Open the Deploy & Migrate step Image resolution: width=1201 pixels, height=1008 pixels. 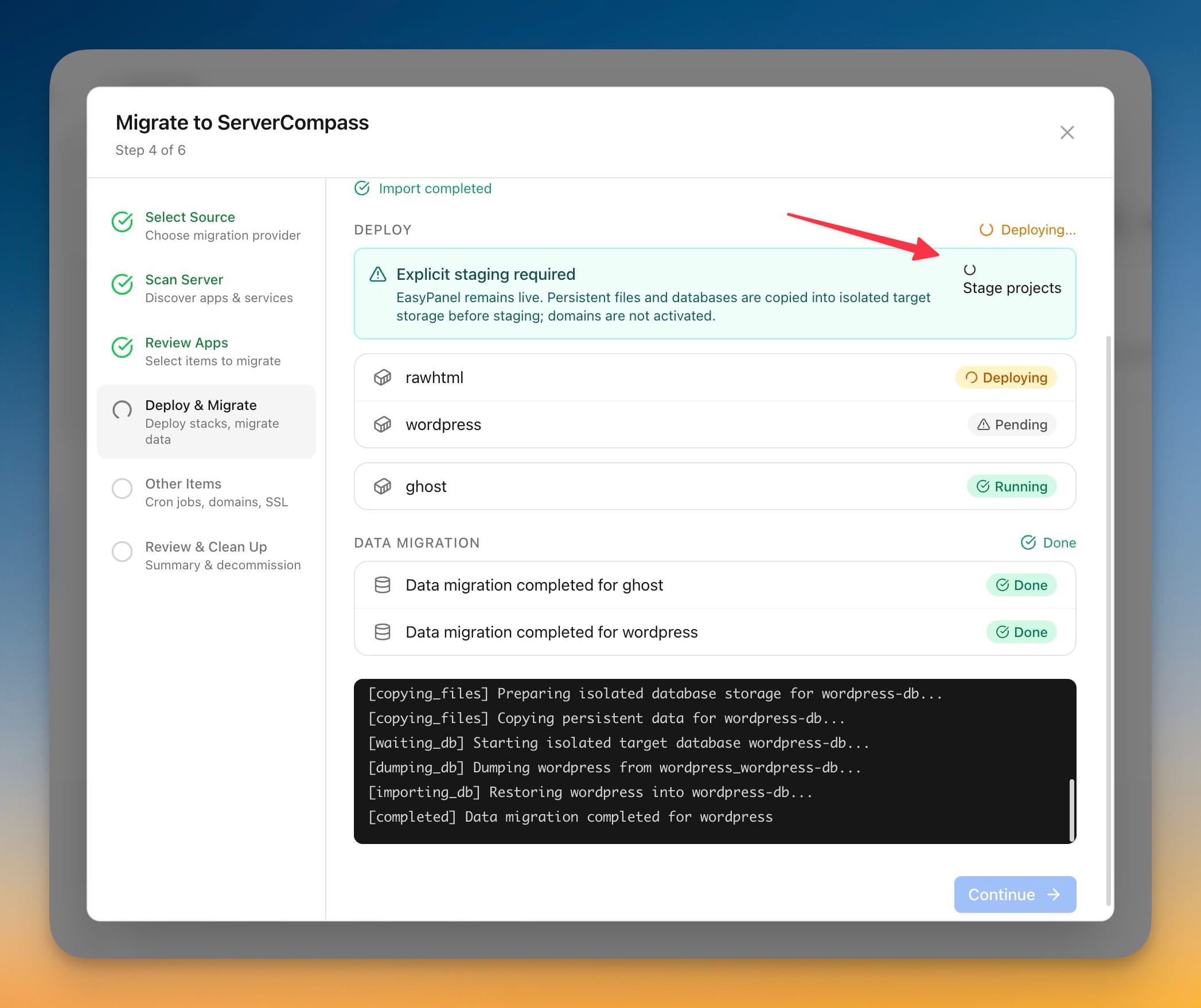206,421
